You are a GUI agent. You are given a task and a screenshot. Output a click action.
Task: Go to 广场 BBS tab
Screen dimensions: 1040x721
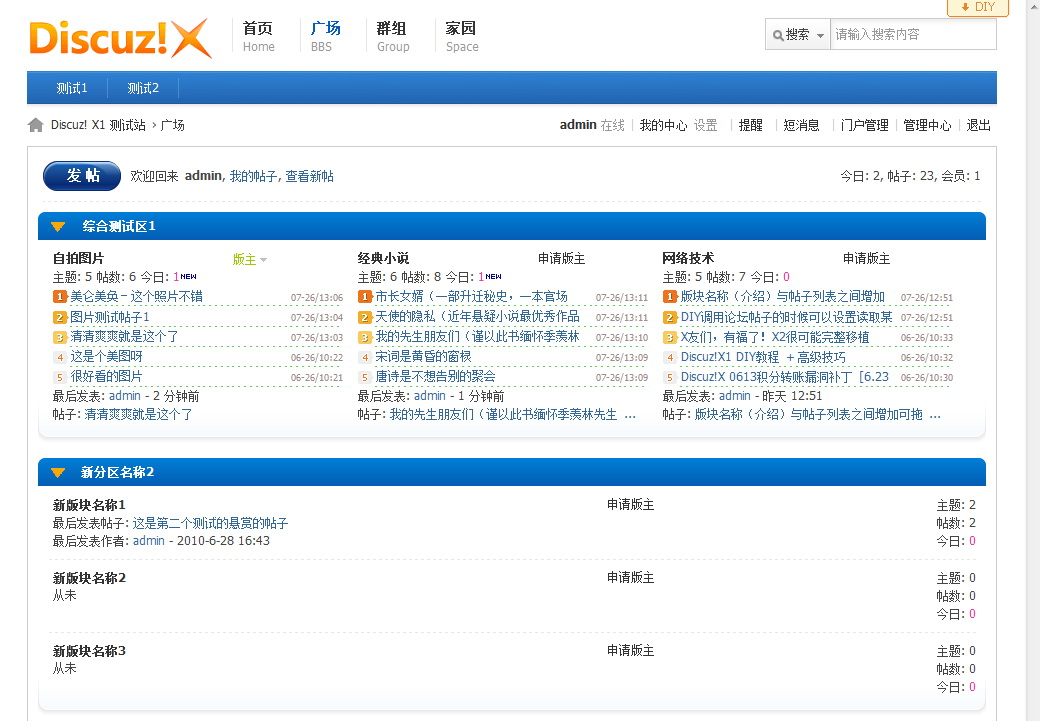[x=325, y=36]
